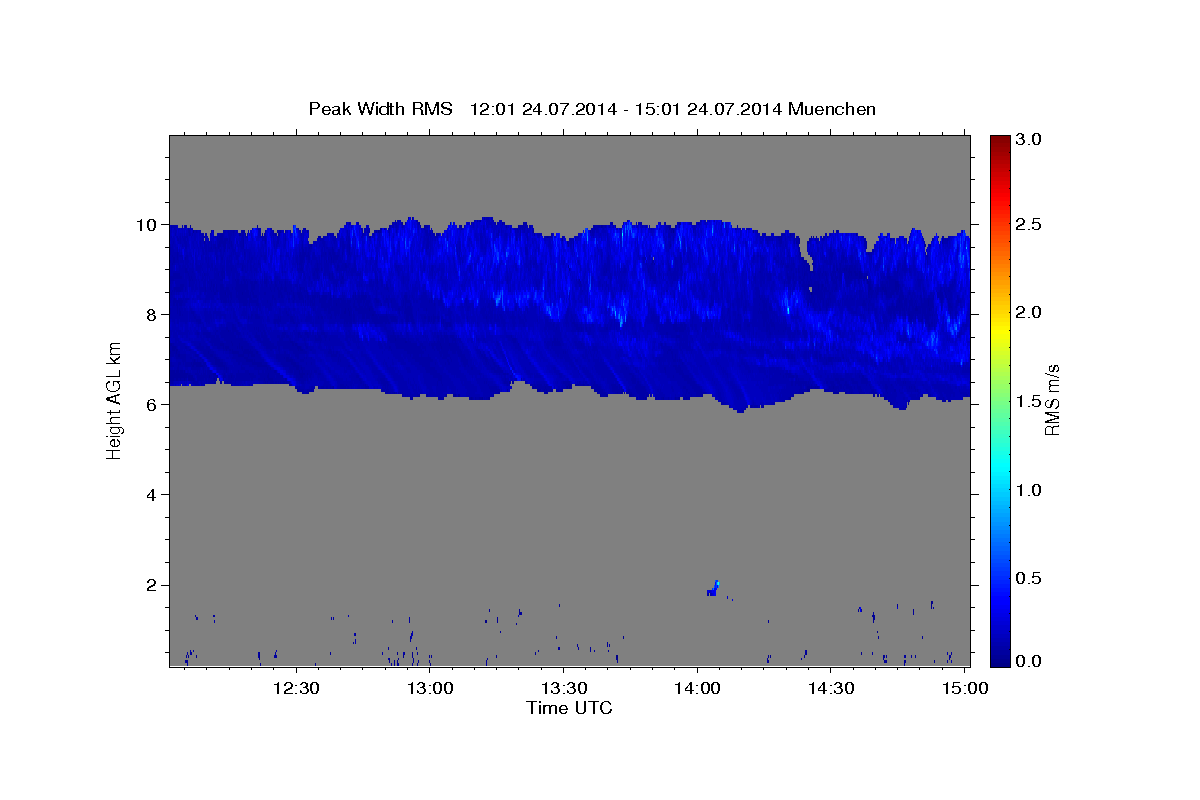The height and width of the screenshot is (800, 1200).
Task: Click the 13:30 time tick label
Action: pos(563,688)
